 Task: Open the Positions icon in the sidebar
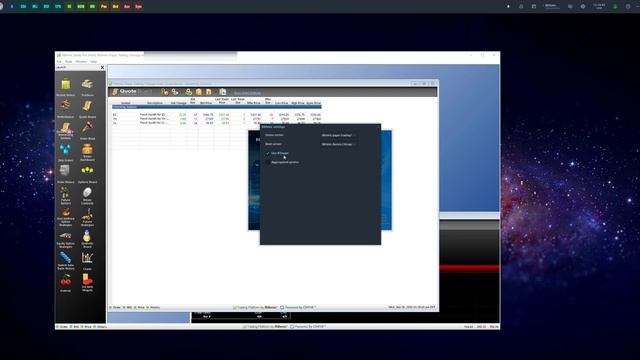(87, 84)
